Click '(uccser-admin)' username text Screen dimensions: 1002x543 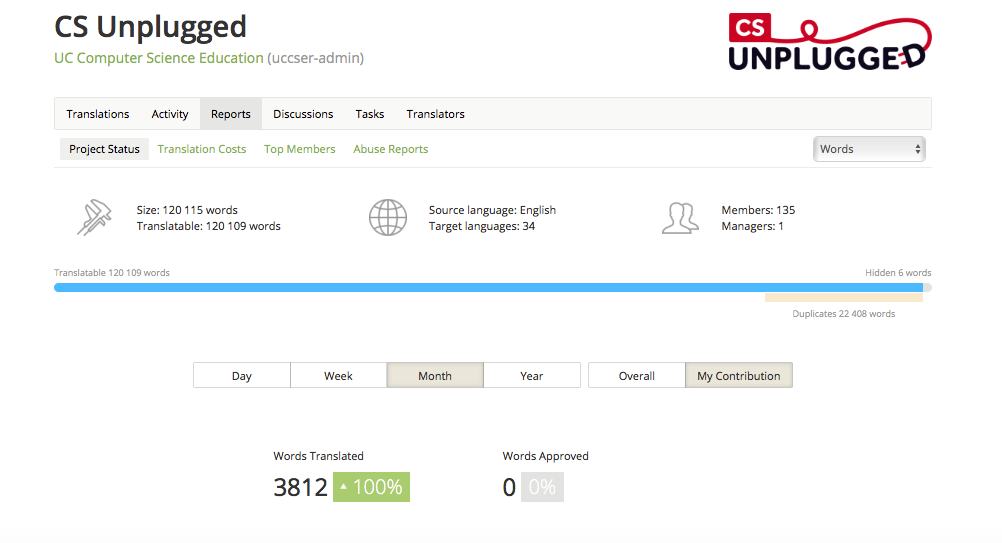tap(316, 57)
